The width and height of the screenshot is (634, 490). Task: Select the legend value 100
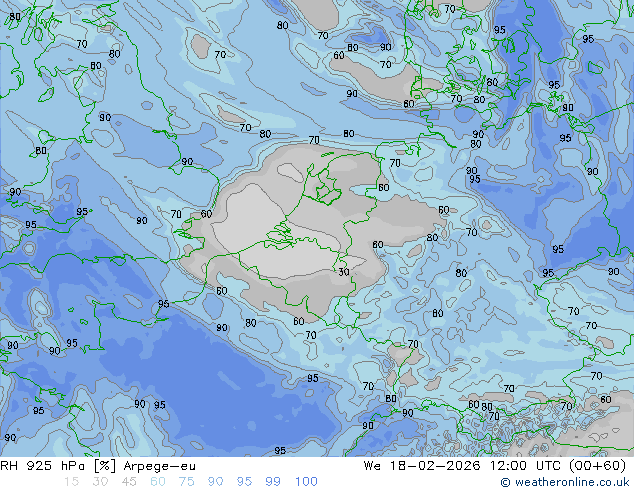click(x=306, y=482)
